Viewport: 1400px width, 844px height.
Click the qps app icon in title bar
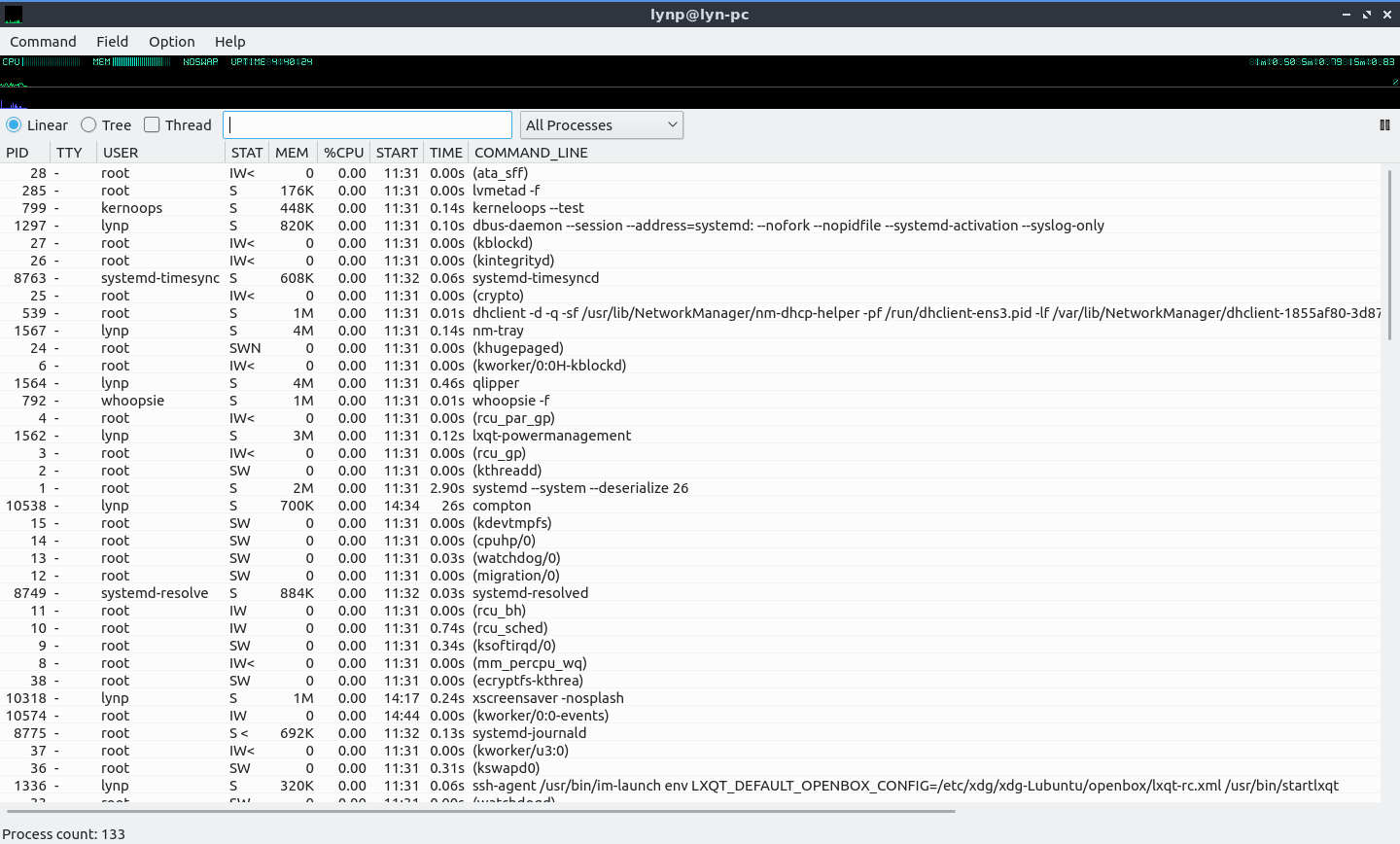pyautogui.click(x=14, y=15)
